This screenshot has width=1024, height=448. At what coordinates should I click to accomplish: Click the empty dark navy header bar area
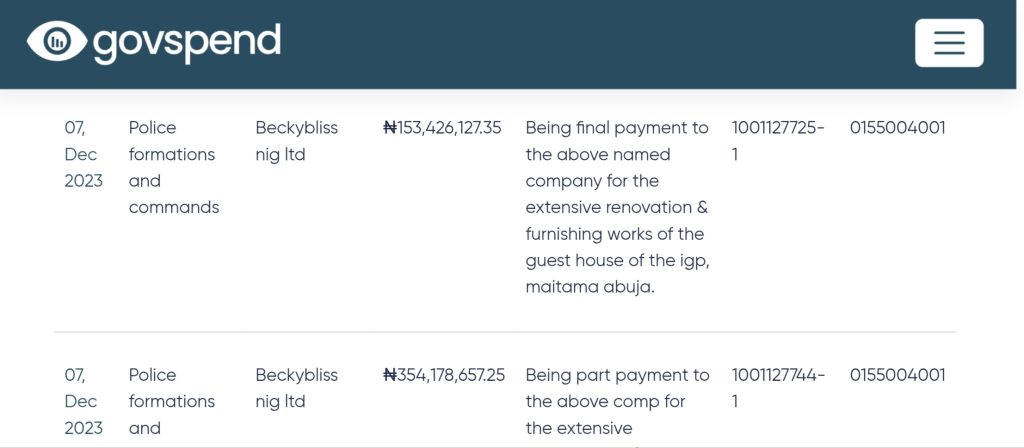[x=600, y=44]
